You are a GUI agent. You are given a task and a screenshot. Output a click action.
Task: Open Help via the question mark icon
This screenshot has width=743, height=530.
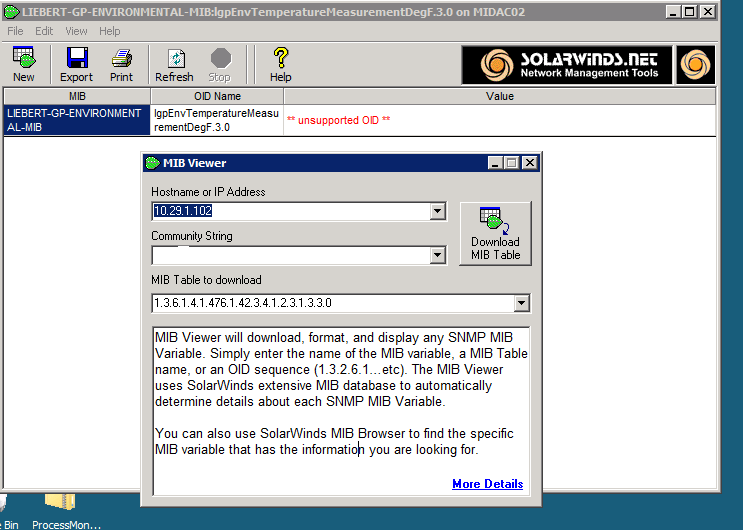pos(281,64)
